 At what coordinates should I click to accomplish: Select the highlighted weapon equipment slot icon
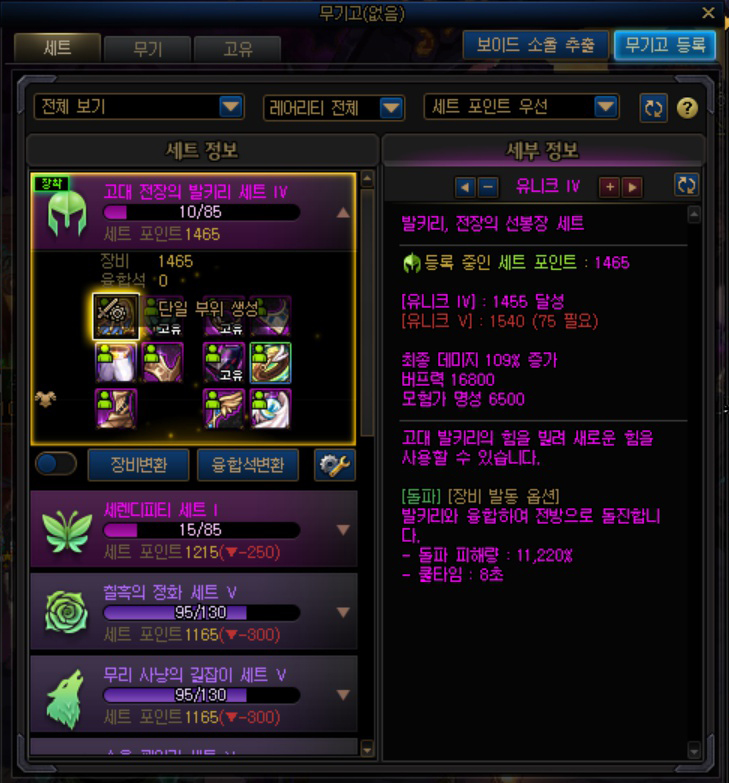[116, 317]
